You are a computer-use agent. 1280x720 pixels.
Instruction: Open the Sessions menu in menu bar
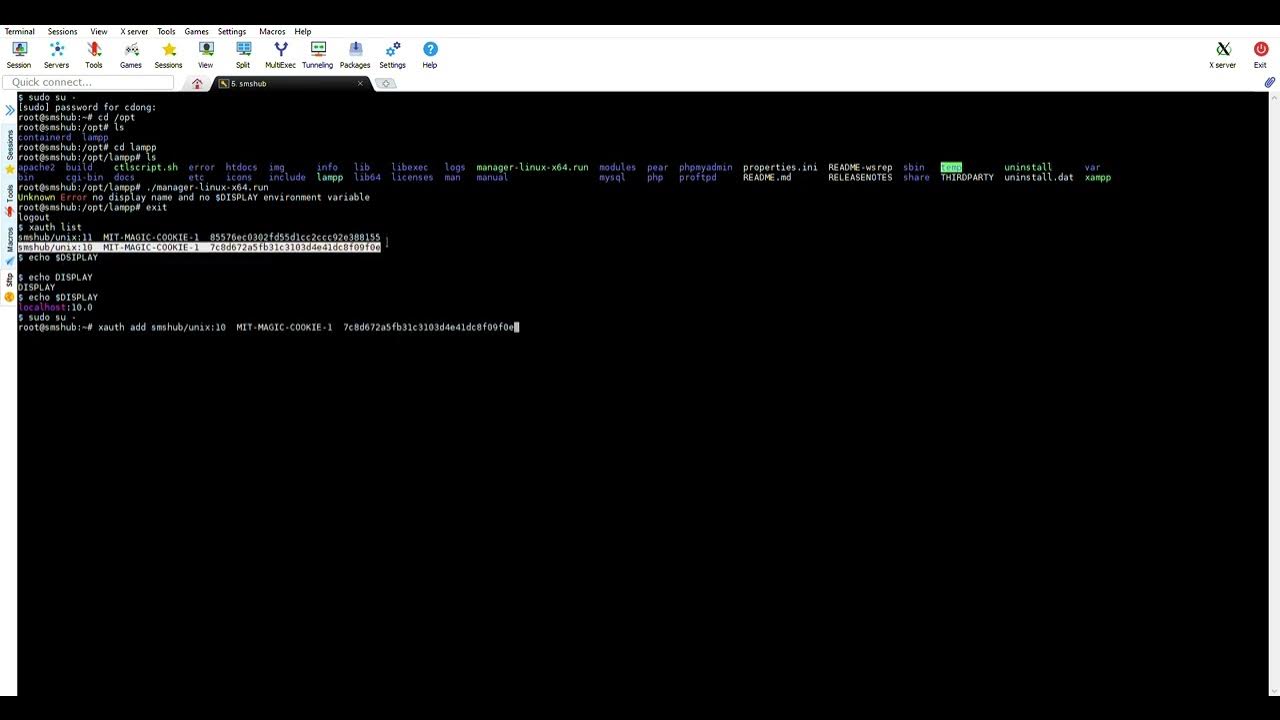pyautogui.click(x=62, y=31)
